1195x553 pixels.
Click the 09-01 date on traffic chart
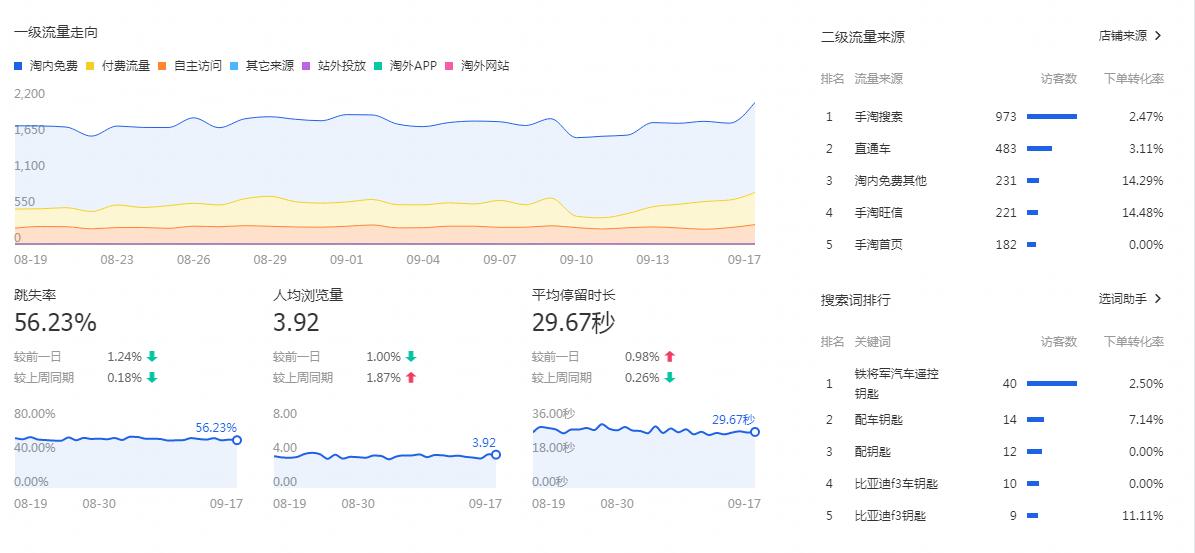point(346,260)
